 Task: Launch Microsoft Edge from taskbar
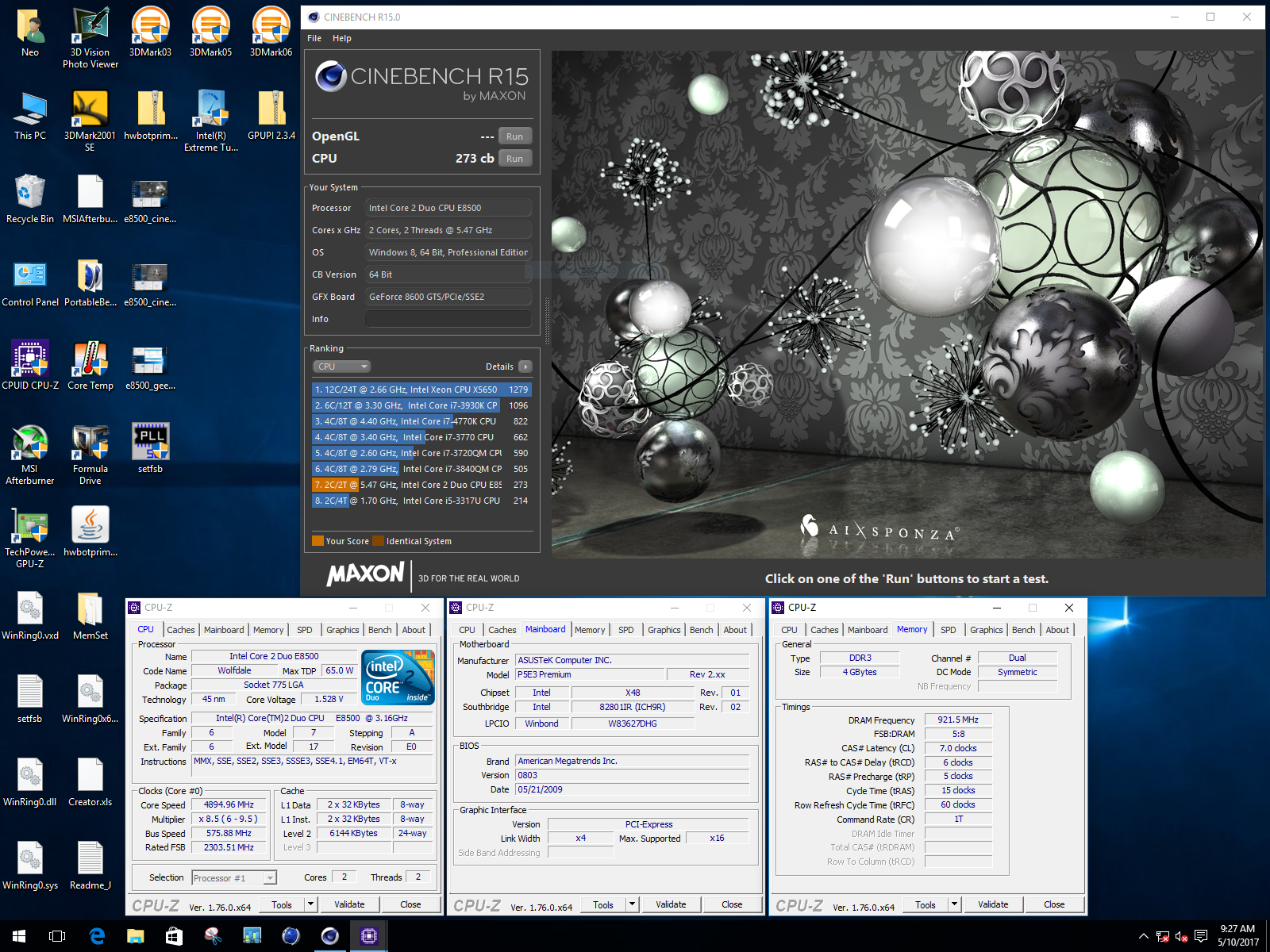pos(97,936)
